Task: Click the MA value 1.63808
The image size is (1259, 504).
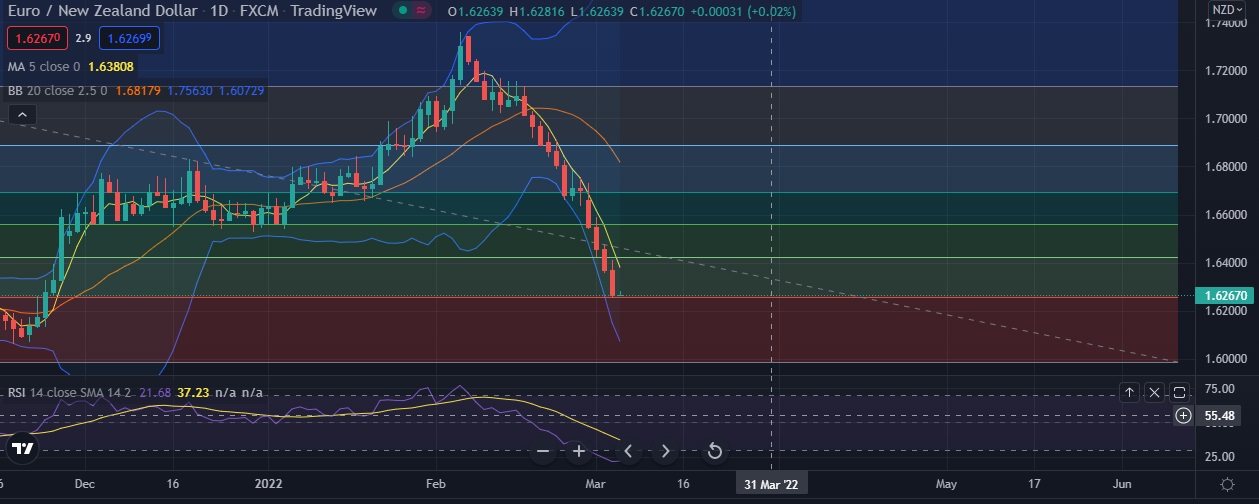Action: point(111,67)
